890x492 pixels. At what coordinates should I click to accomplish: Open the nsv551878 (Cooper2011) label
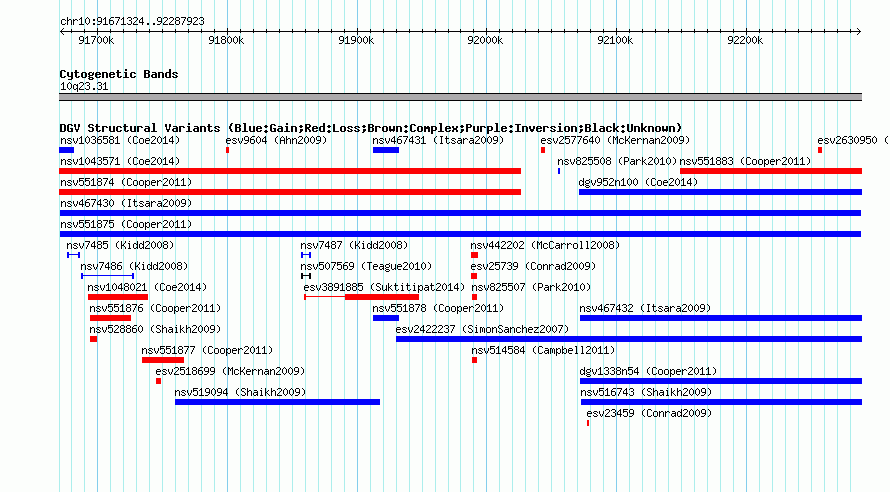tap(438, 308)
